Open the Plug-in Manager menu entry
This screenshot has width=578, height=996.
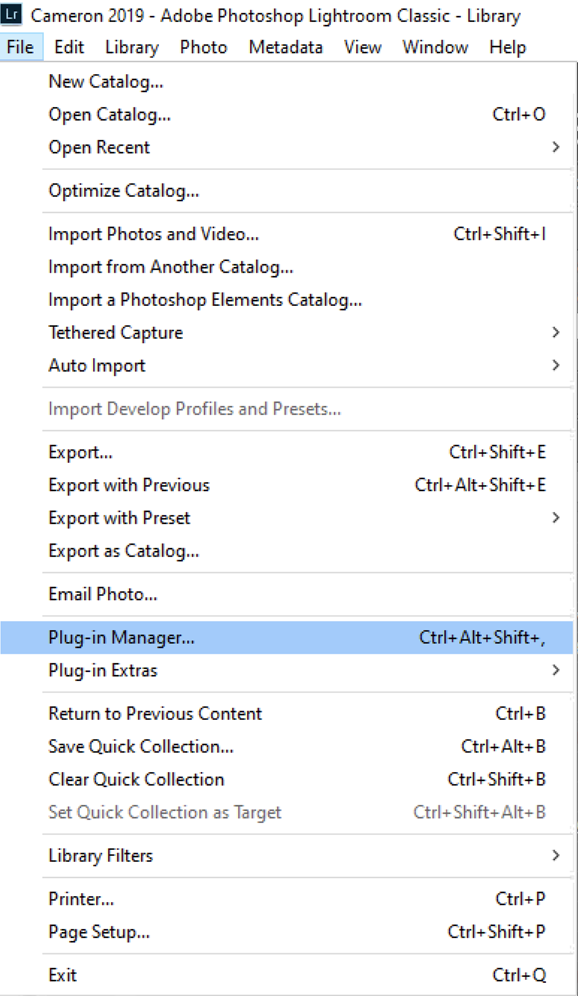tap(286, 637)
